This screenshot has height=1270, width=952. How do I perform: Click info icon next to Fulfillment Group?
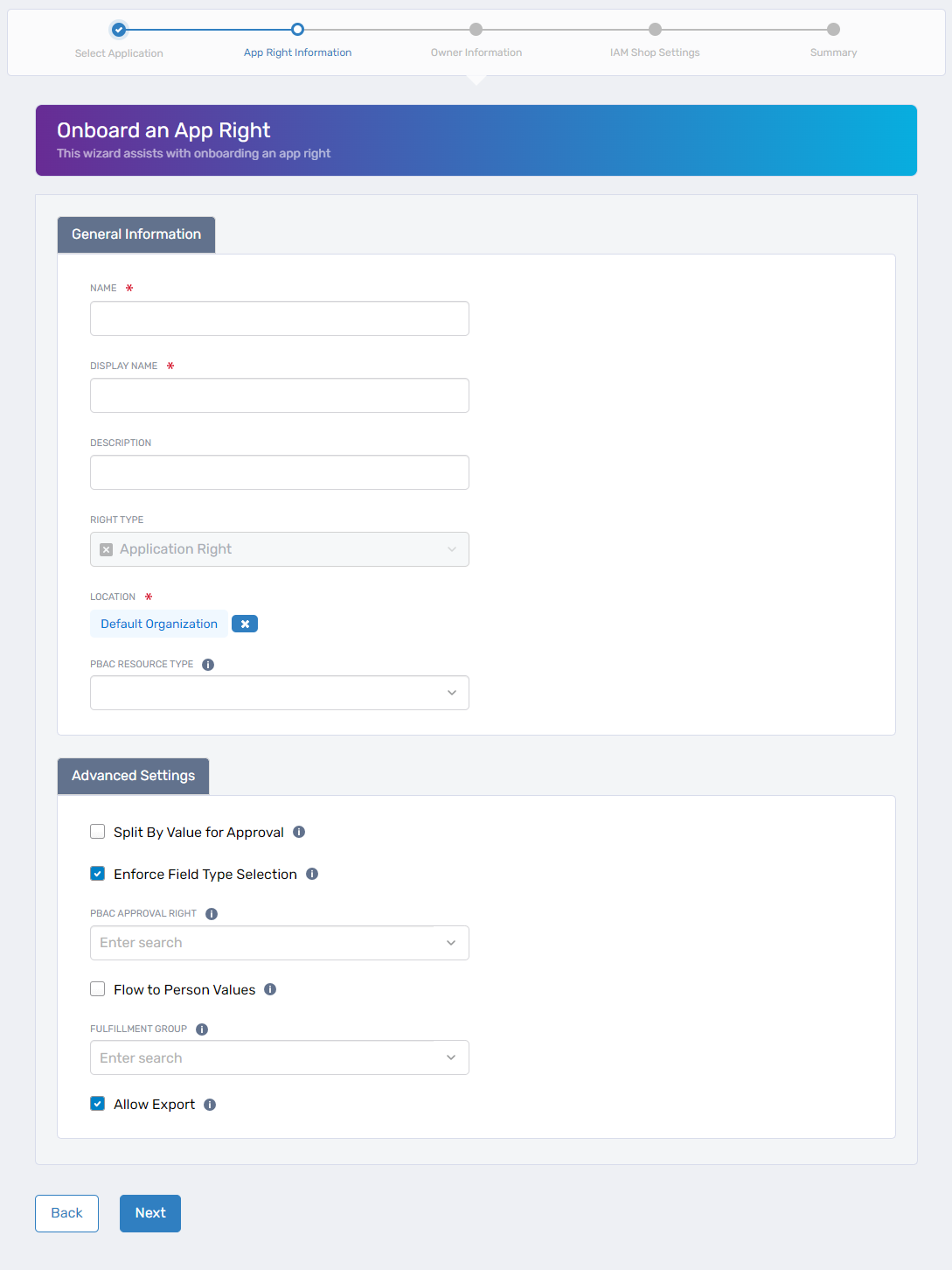202,1029
